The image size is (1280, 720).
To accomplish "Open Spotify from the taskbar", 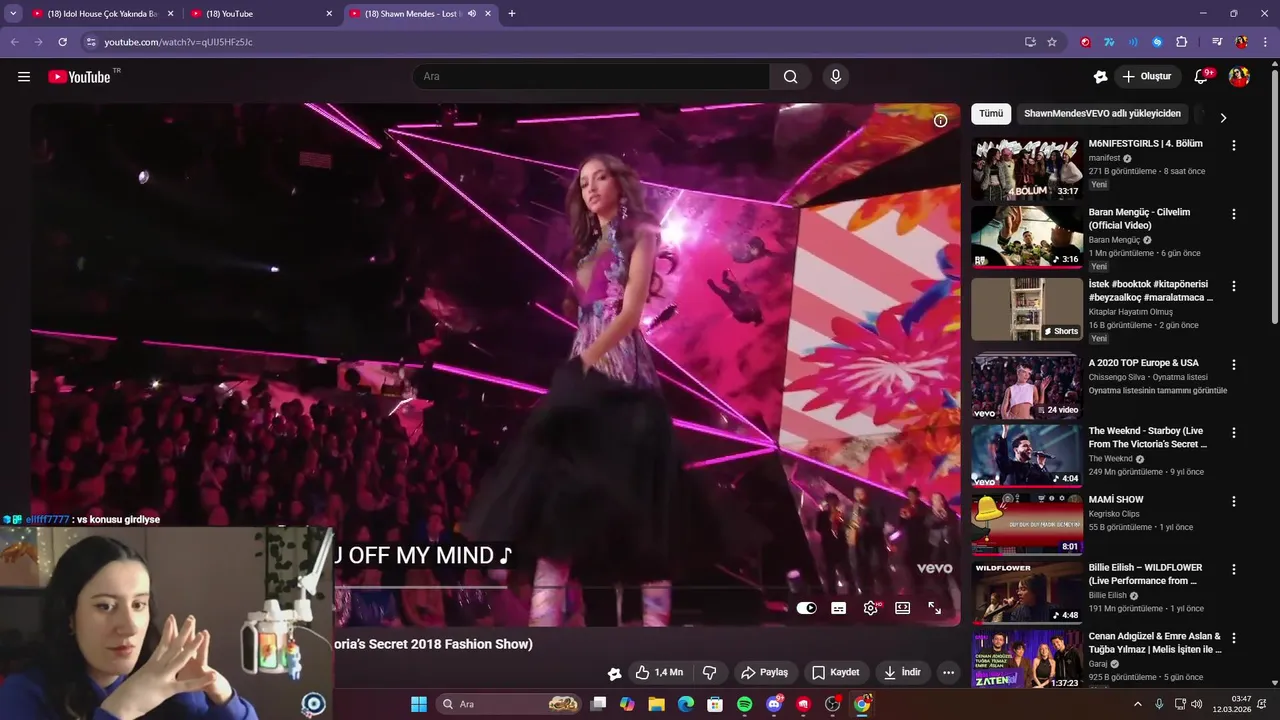I will click(x=744, y=704).
